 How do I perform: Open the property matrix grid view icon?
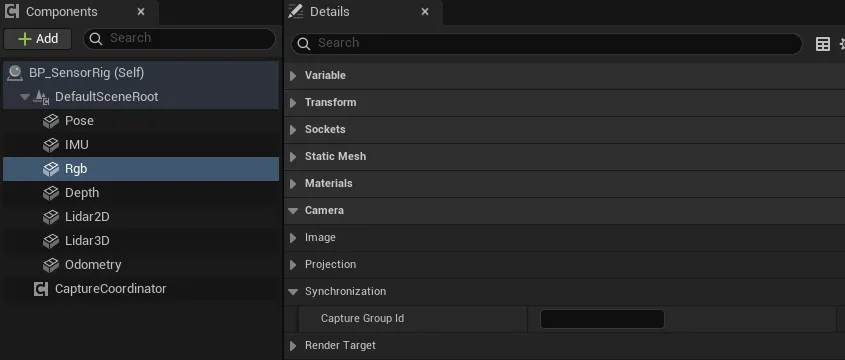822,44
